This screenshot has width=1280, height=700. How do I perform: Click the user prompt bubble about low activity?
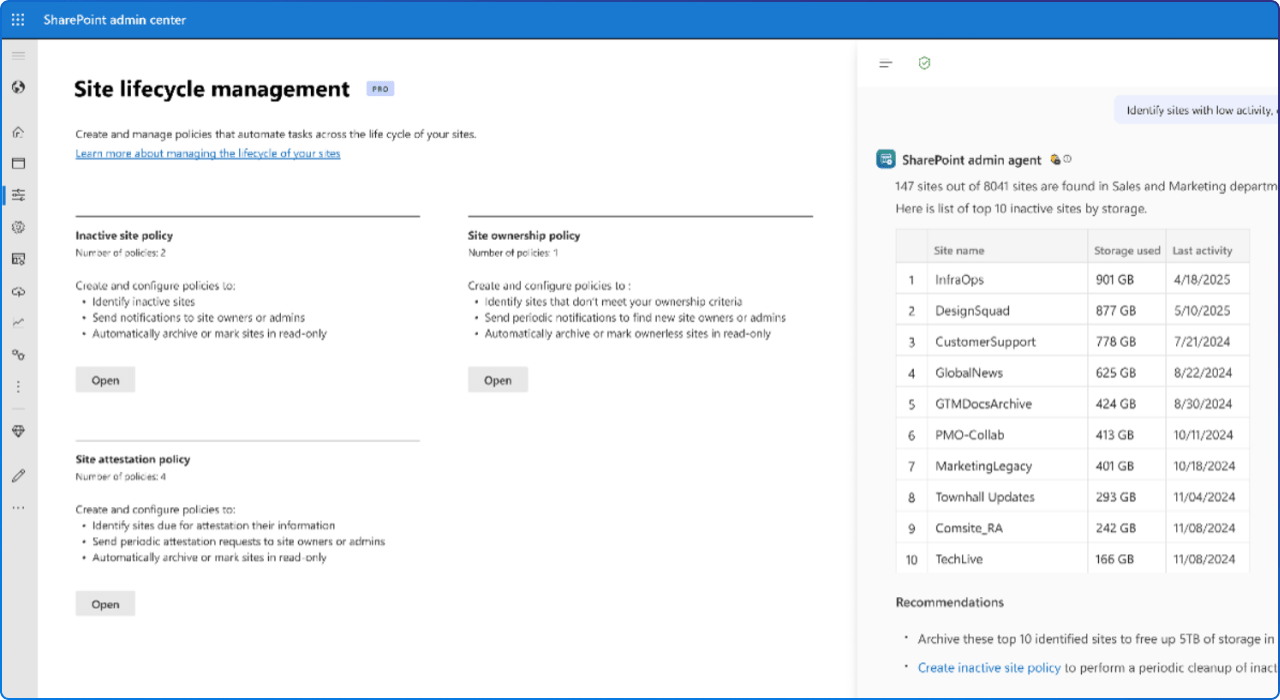tap(1197, 110)
